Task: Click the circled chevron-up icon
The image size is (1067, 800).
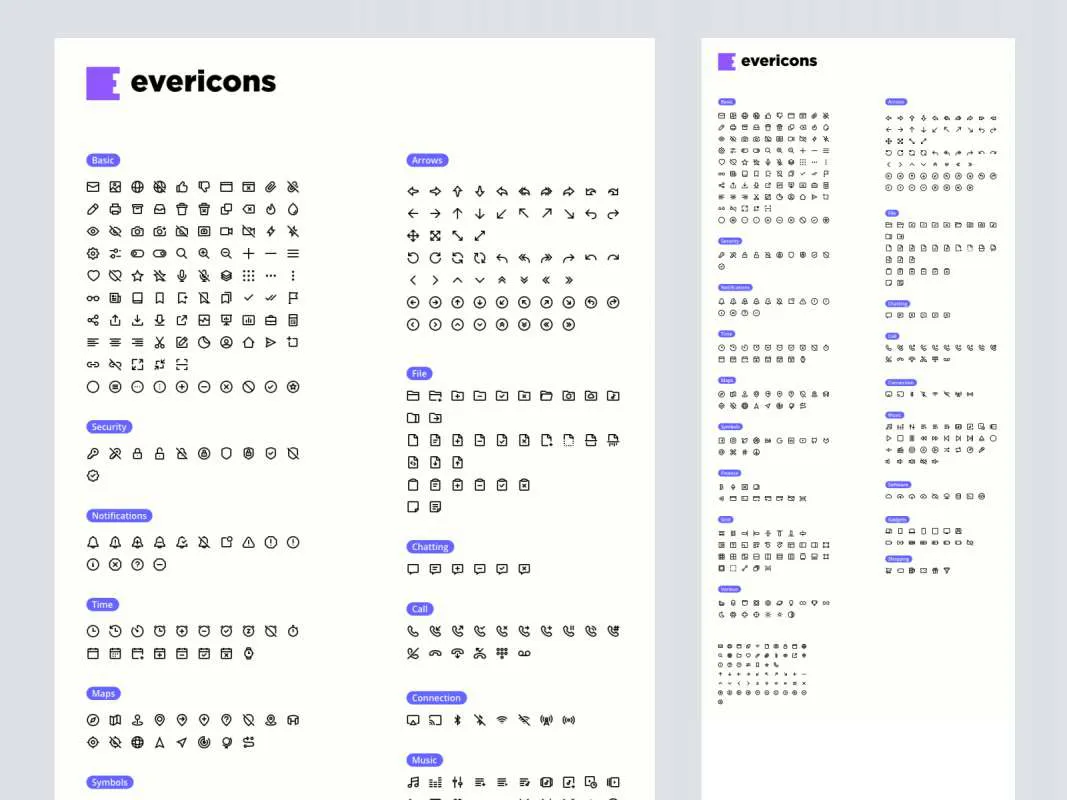Action: (x=457, y=324)
